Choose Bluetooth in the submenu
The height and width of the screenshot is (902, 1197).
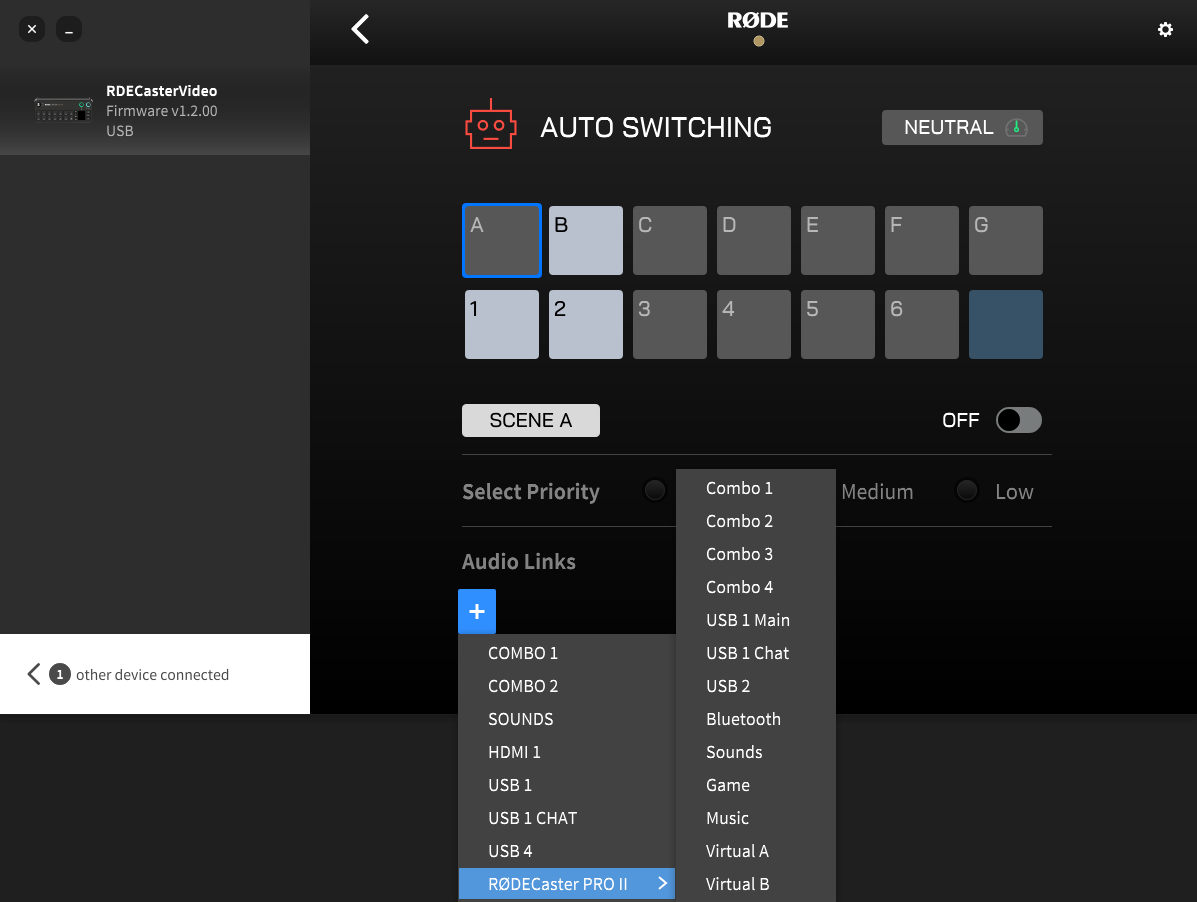click(743, 719)
